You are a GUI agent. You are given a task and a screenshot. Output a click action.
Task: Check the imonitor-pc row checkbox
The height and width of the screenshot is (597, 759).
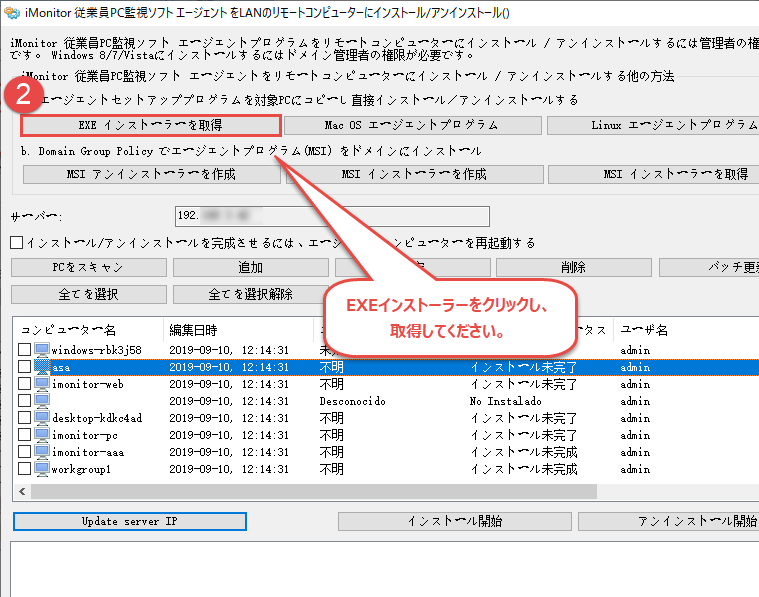[25, 435]
